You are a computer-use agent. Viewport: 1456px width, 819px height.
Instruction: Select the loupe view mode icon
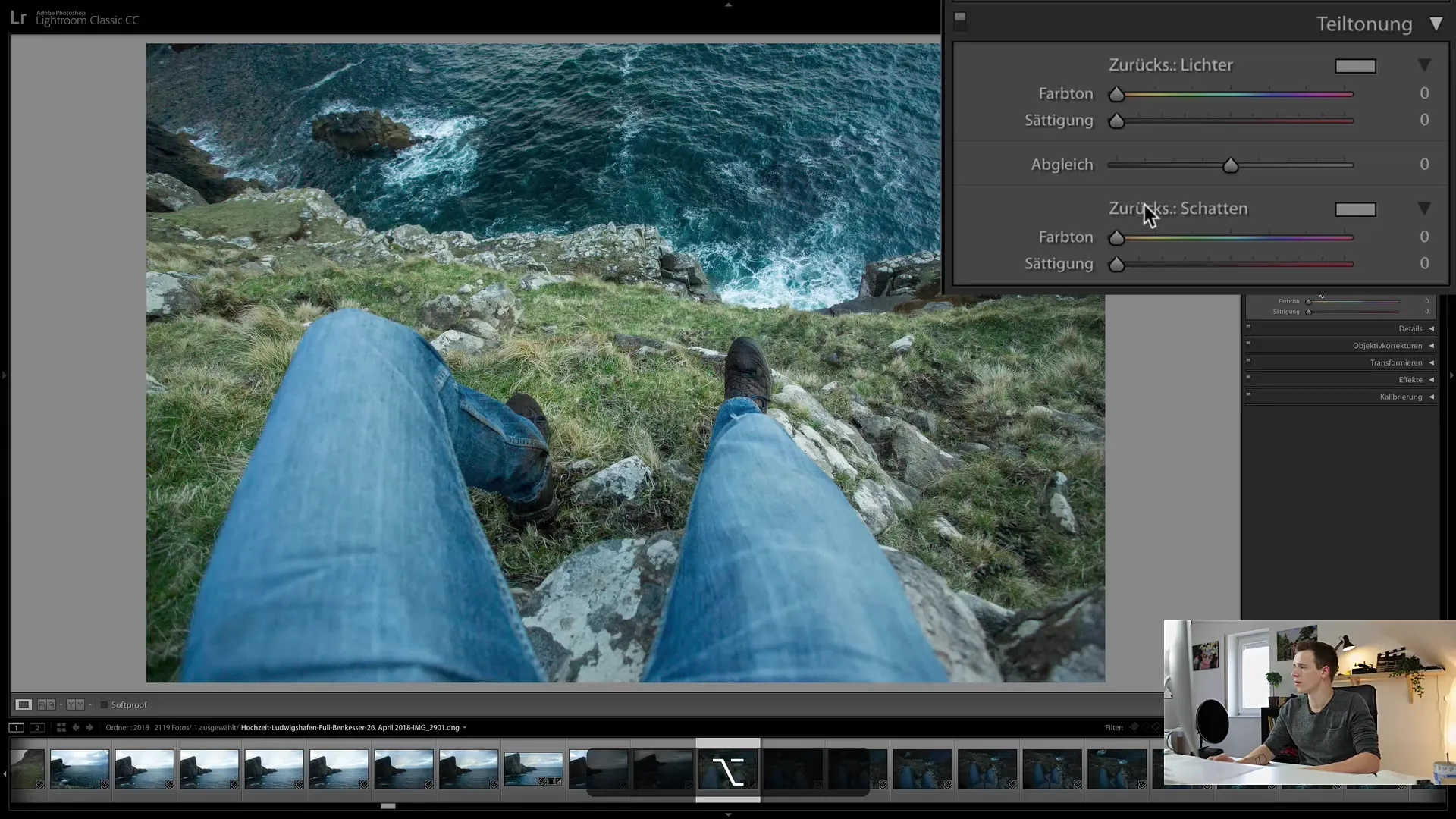tap(24, 704)
